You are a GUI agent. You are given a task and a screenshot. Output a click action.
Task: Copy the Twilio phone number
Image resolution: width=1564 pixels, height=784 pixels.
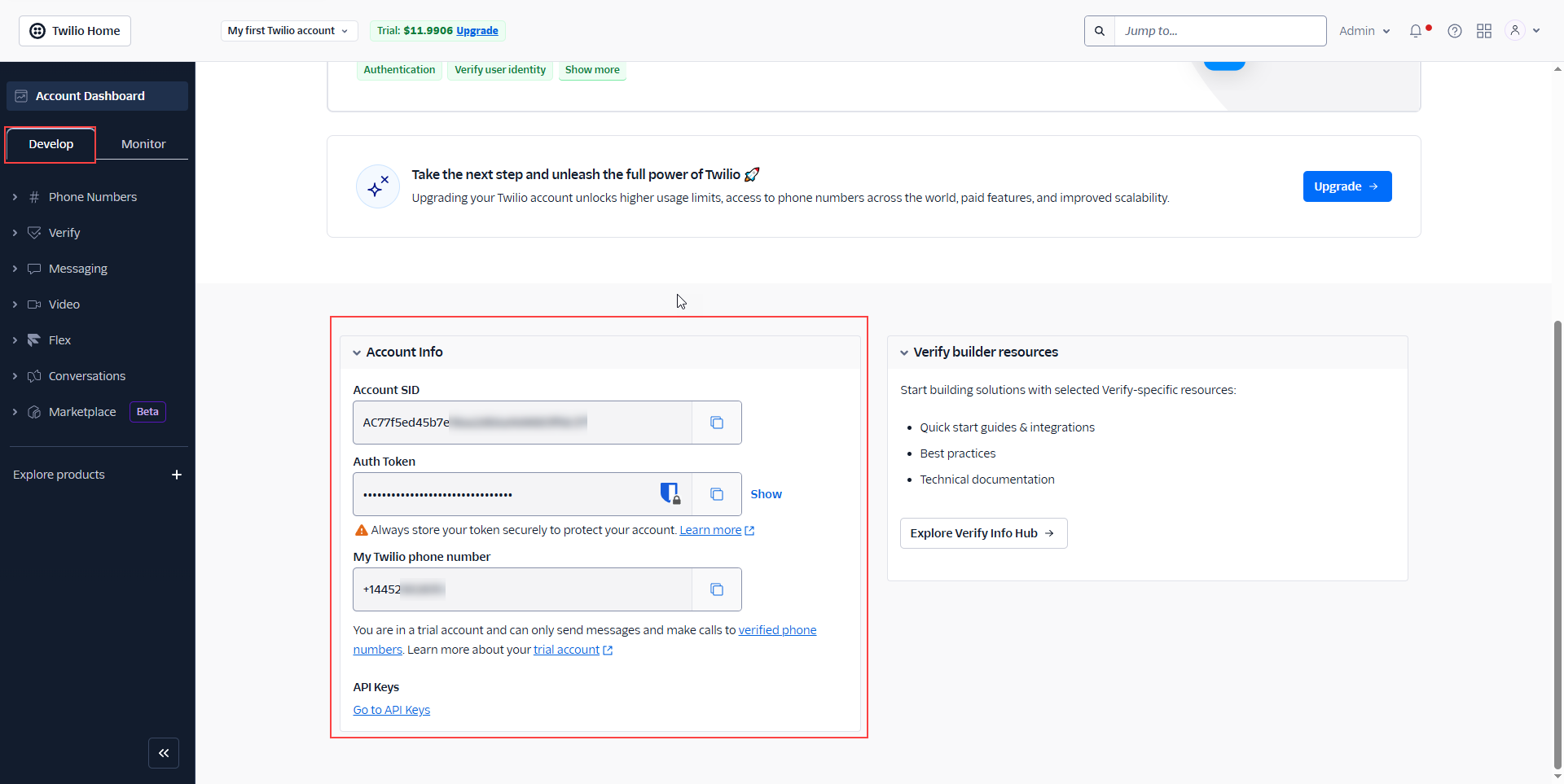[716, 589]
